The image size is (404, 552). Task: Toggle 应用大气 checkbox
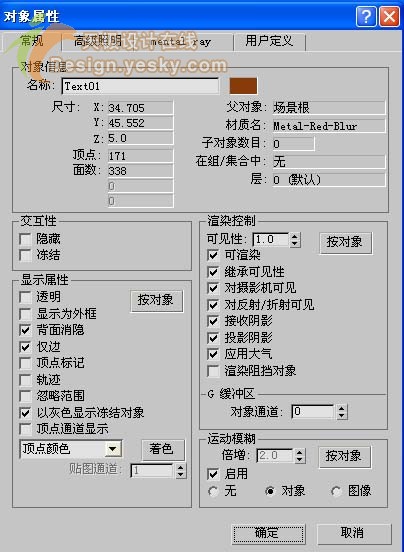pyautogui.click(x=213, y=355)
